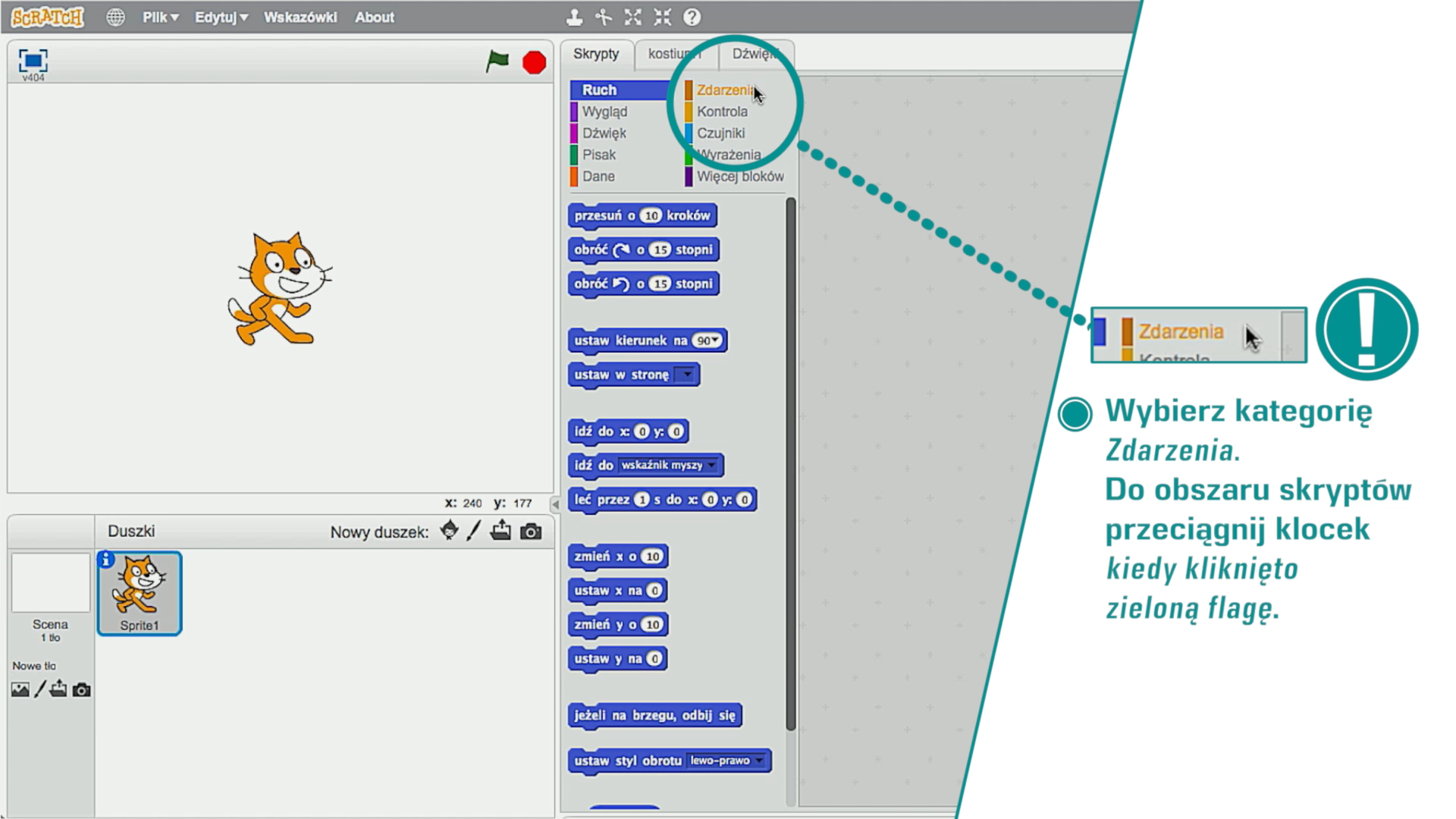Click the red stop sign
Viewport: 1456px width, 819px height.
tap(534, 62)
